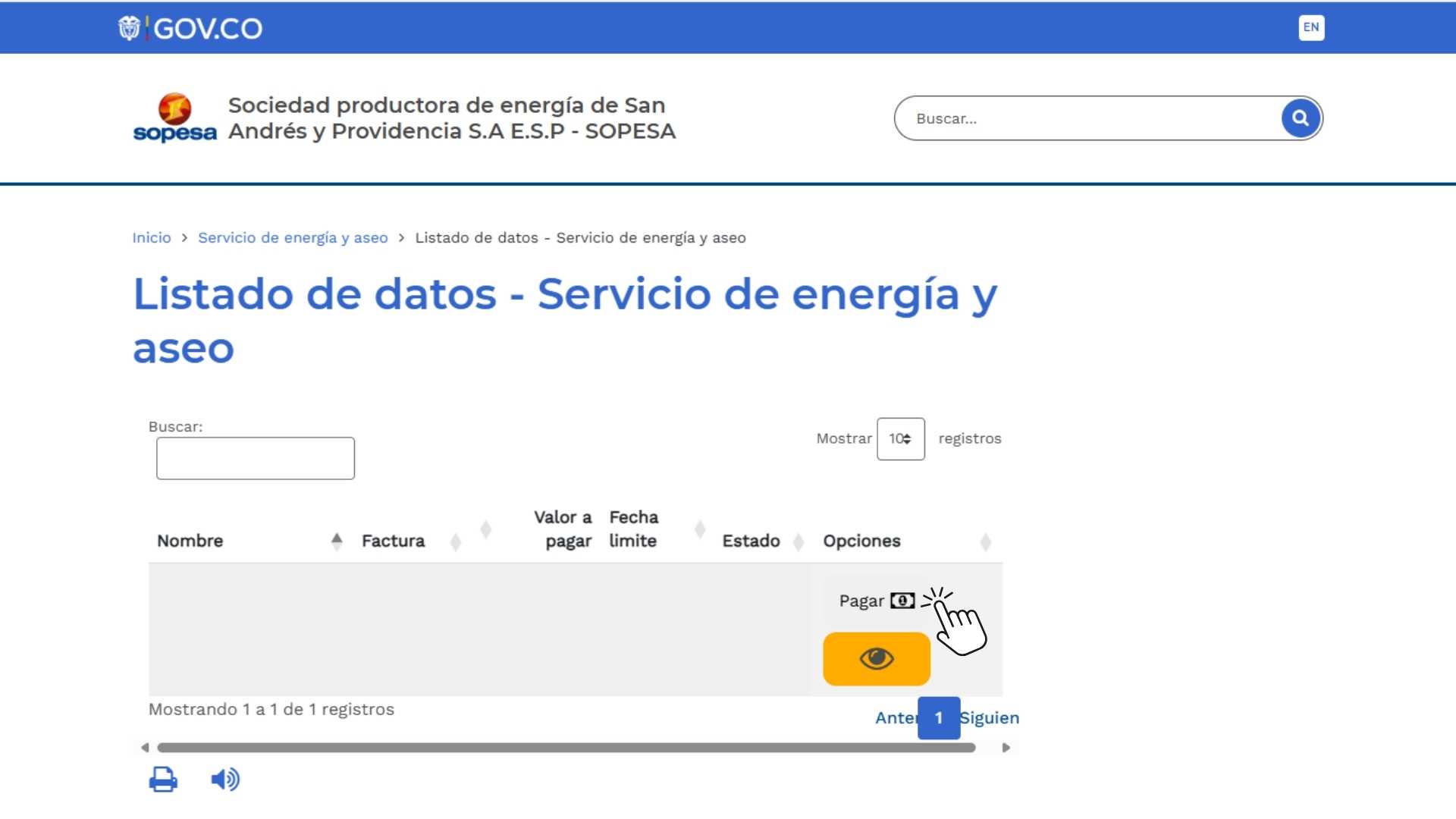This screenshot has height=819, width=1456.
Task: Click the right arrow of the horizontal scrollbar
Action: pyautogui.click(x=1007, y=747)
